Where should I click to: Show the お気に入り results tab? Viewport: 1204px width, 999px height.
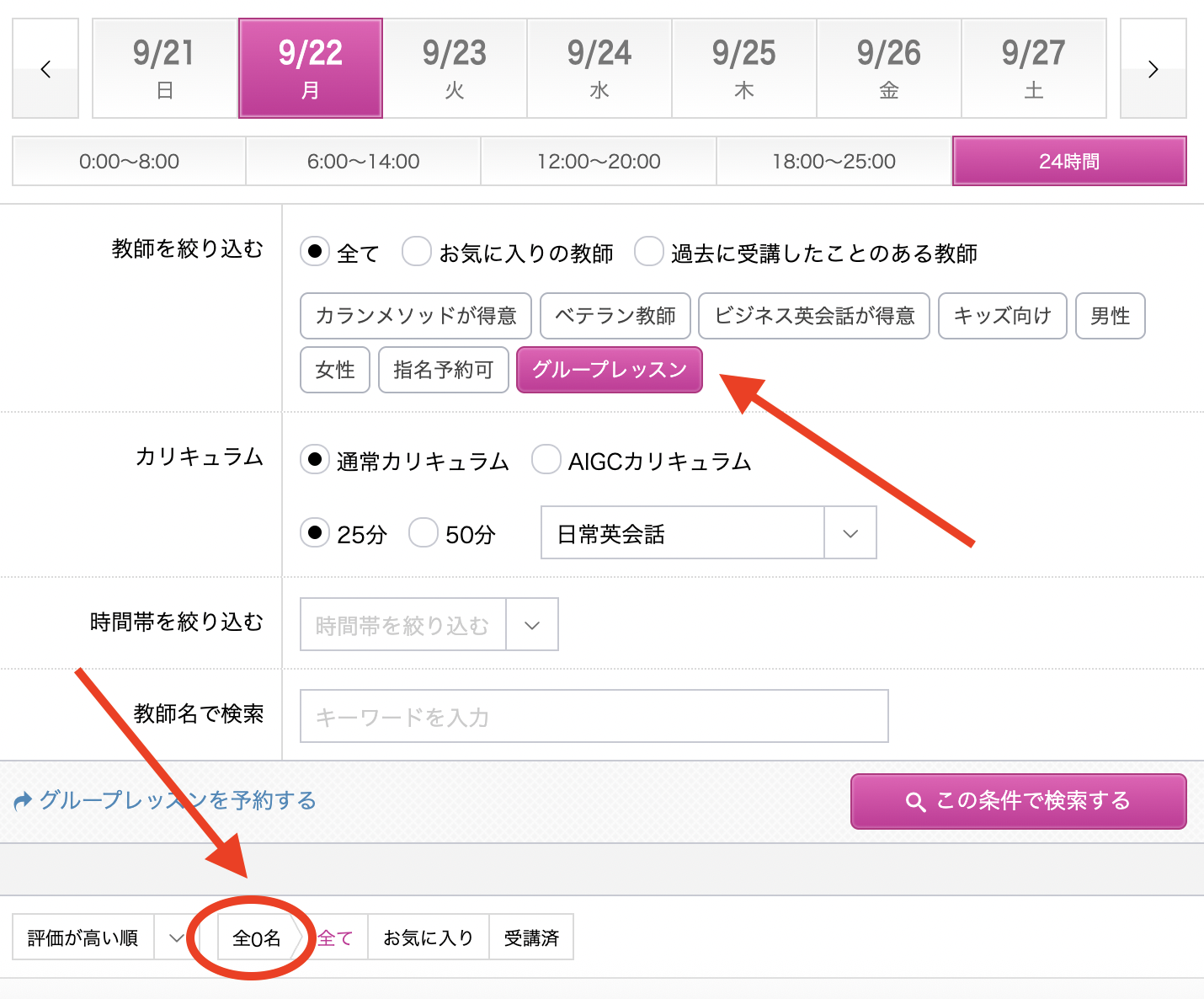click(428, 938)
